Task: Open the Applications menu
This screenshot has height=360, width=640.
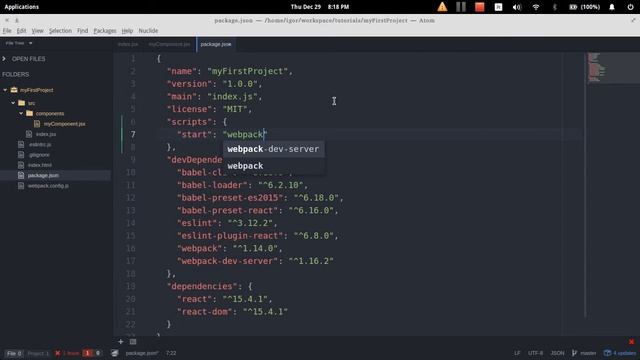Action: [x=22, y=7]
